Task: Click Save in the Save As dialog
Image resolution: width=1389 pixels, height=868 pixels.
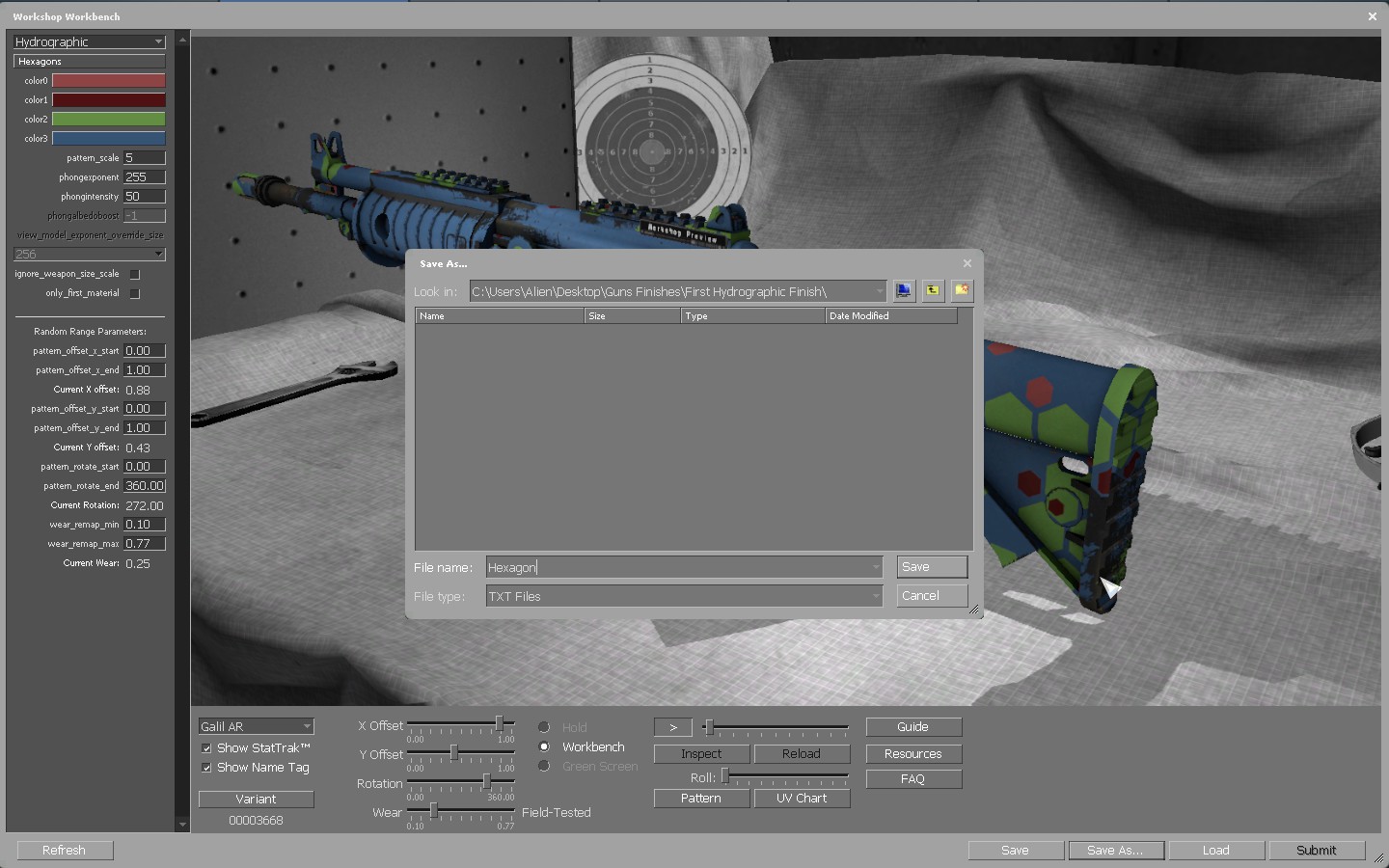Action: coord(932,567)
